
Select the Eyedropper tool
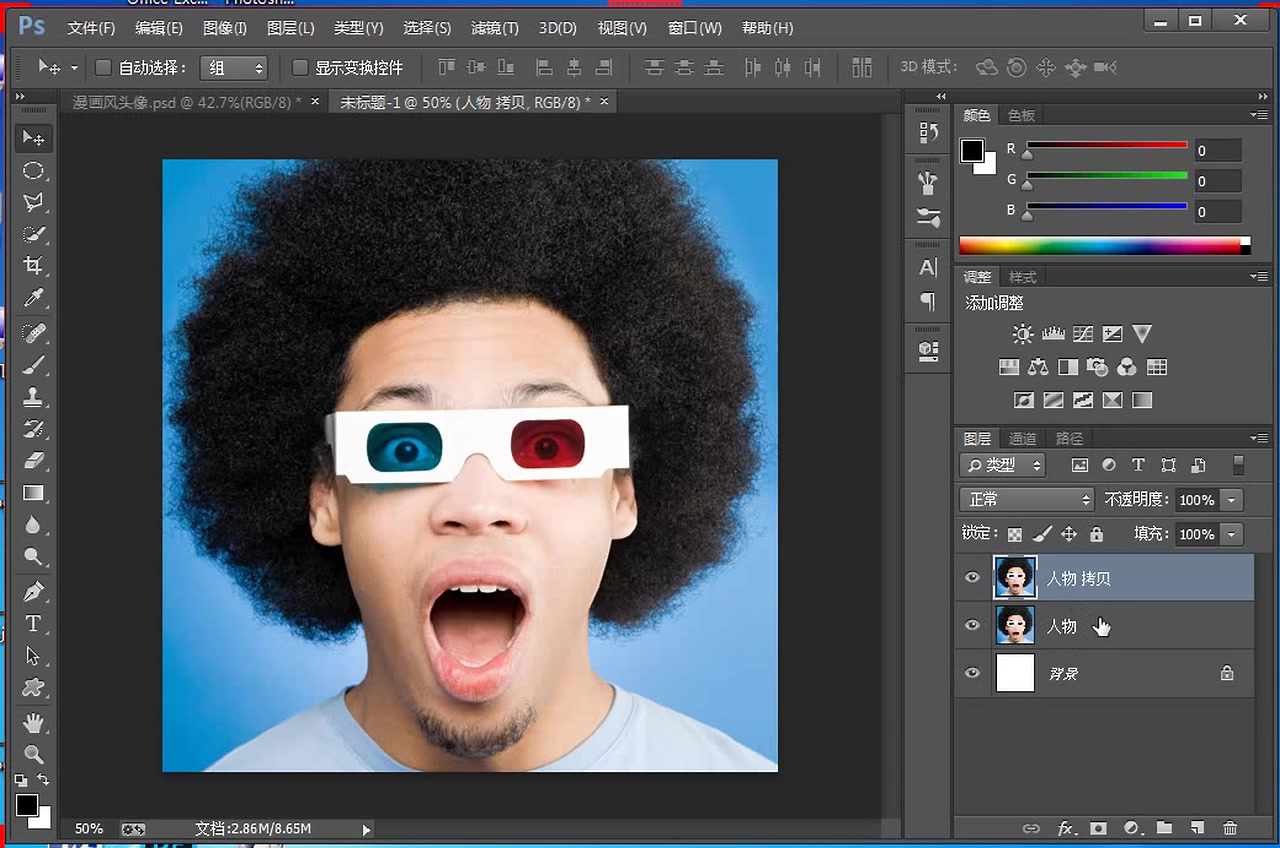point(34,298)
